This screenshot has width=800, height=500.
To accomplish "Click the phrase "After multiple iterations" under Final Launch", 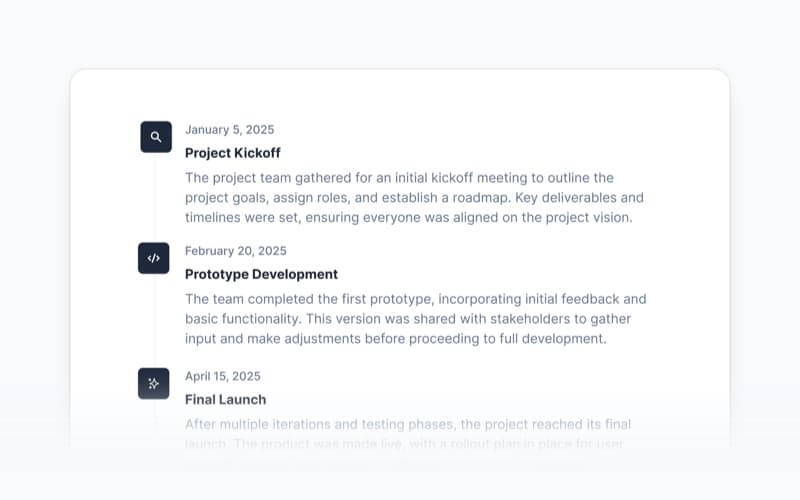I will (262, 424).
